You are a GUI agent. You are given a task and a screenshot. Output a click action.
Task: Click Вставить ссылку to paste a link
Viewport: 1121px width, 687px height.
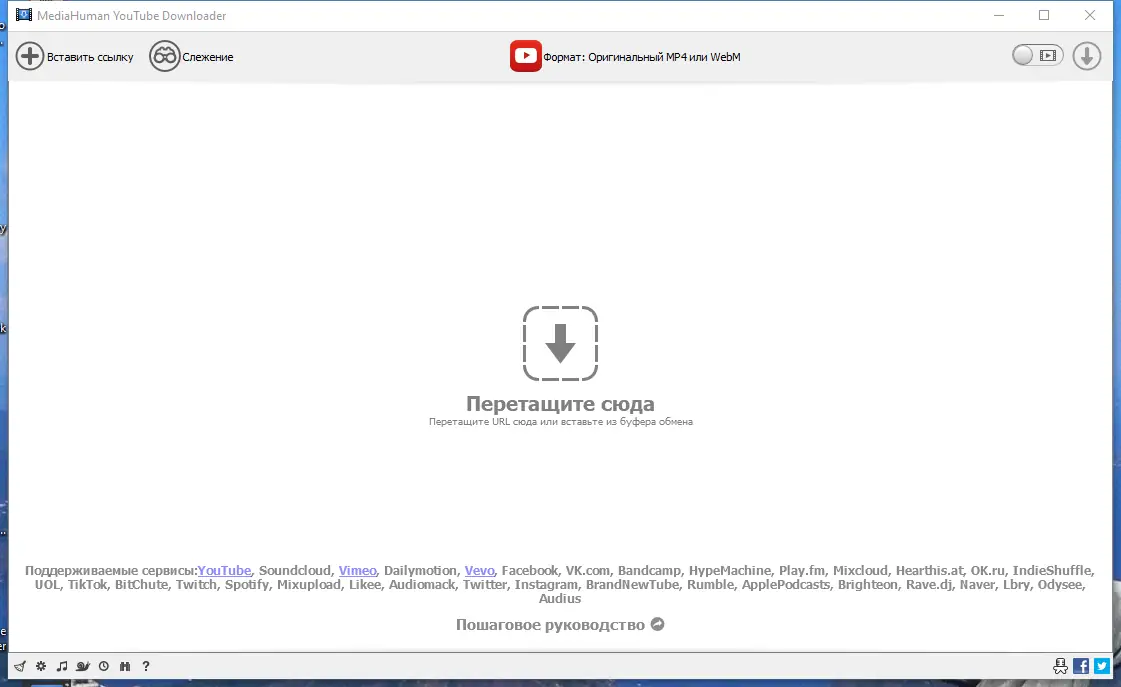click(75, 56)
